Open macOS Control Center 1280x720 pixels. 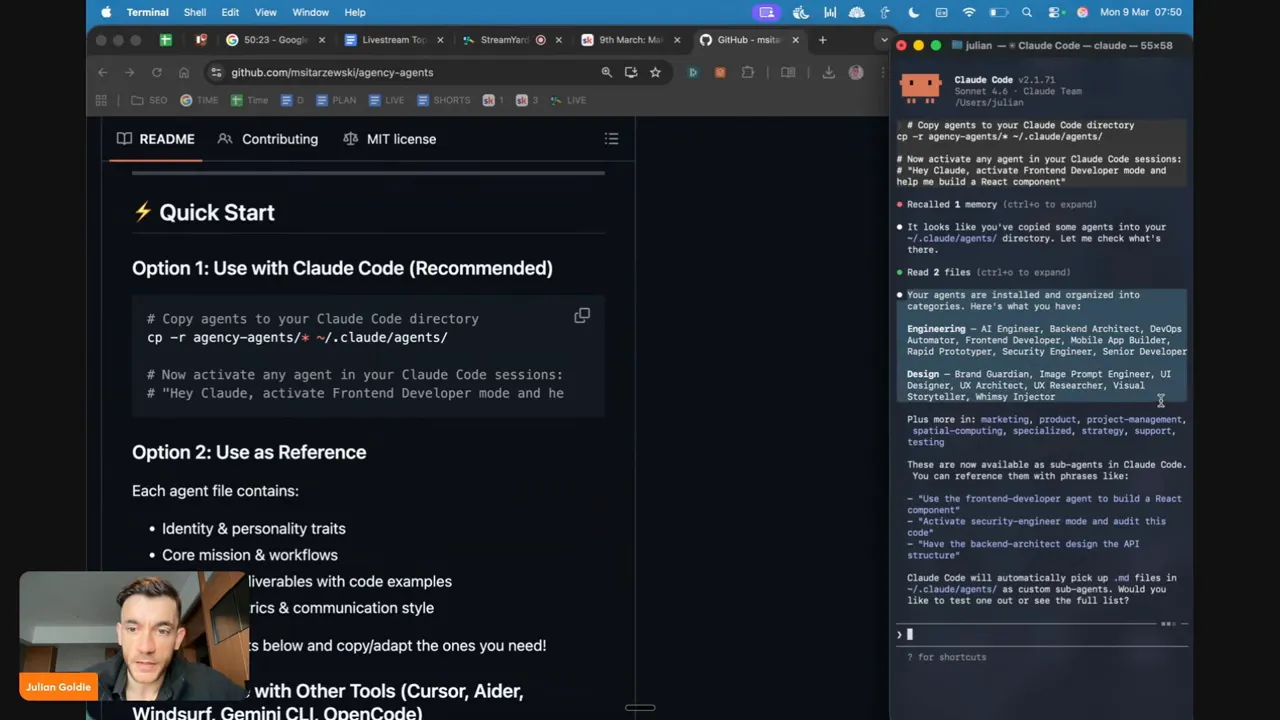tap(1055, 12)
